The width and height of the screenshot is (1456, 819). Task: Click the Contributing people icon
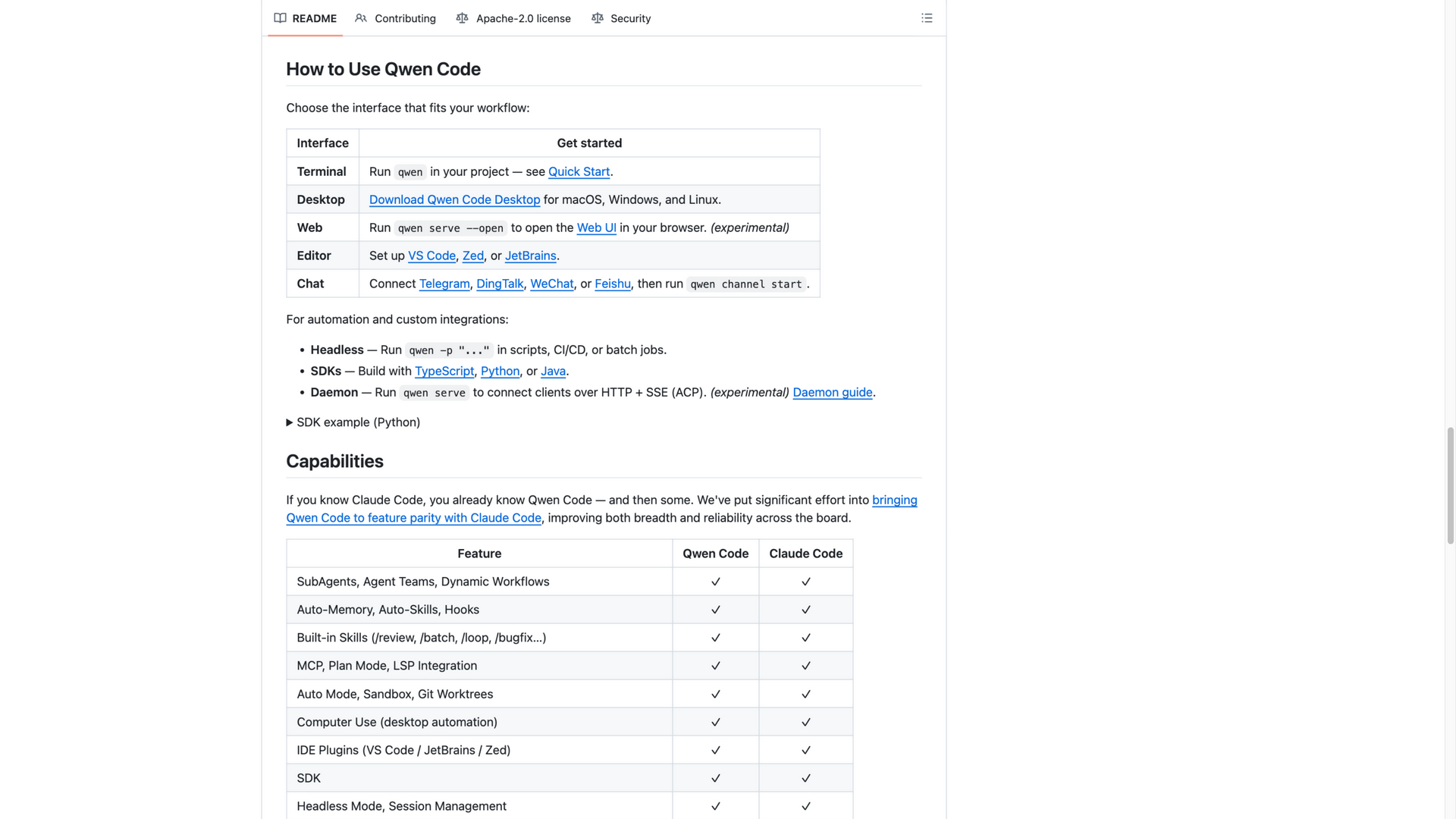pyautogui.click(x=361, y=18)
